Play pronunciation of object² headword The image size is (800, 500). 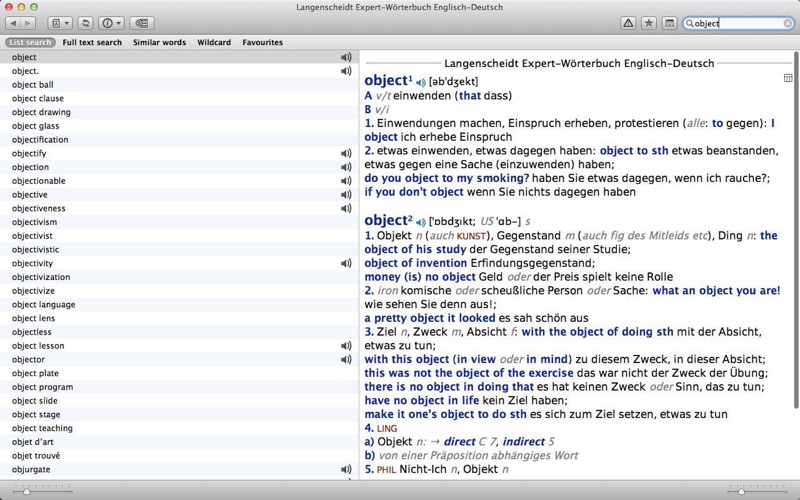pos(420,222)
